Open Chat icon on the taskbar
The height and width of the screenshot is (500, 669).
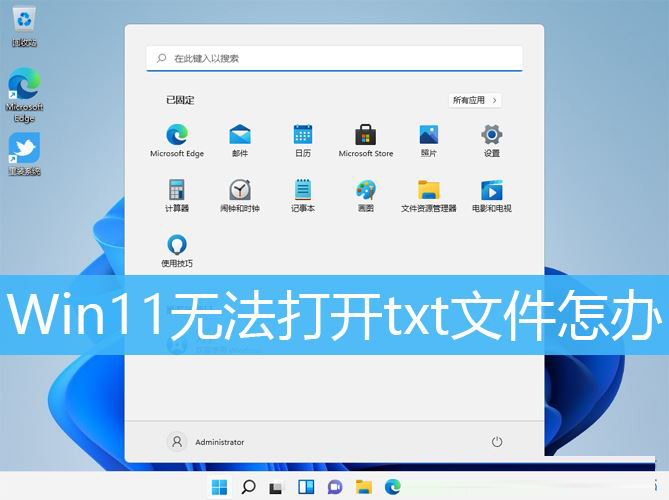coord(335,487)
